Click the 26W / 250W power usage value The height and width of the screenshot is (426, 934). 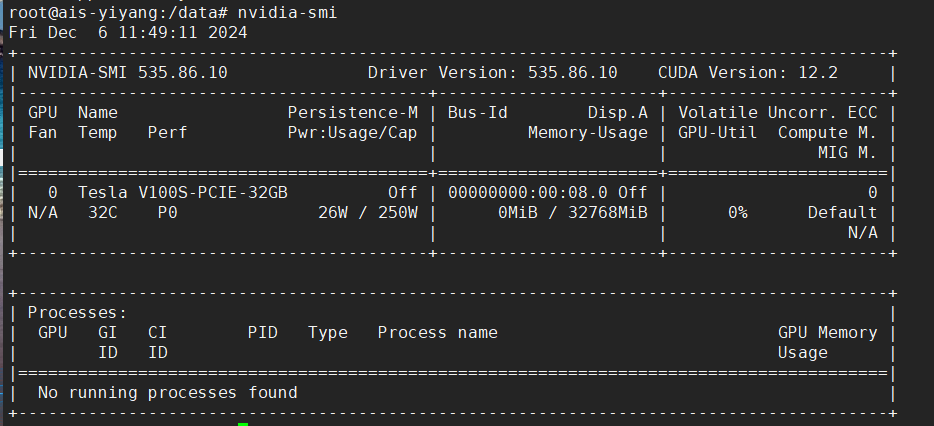(x=367, y=212)
